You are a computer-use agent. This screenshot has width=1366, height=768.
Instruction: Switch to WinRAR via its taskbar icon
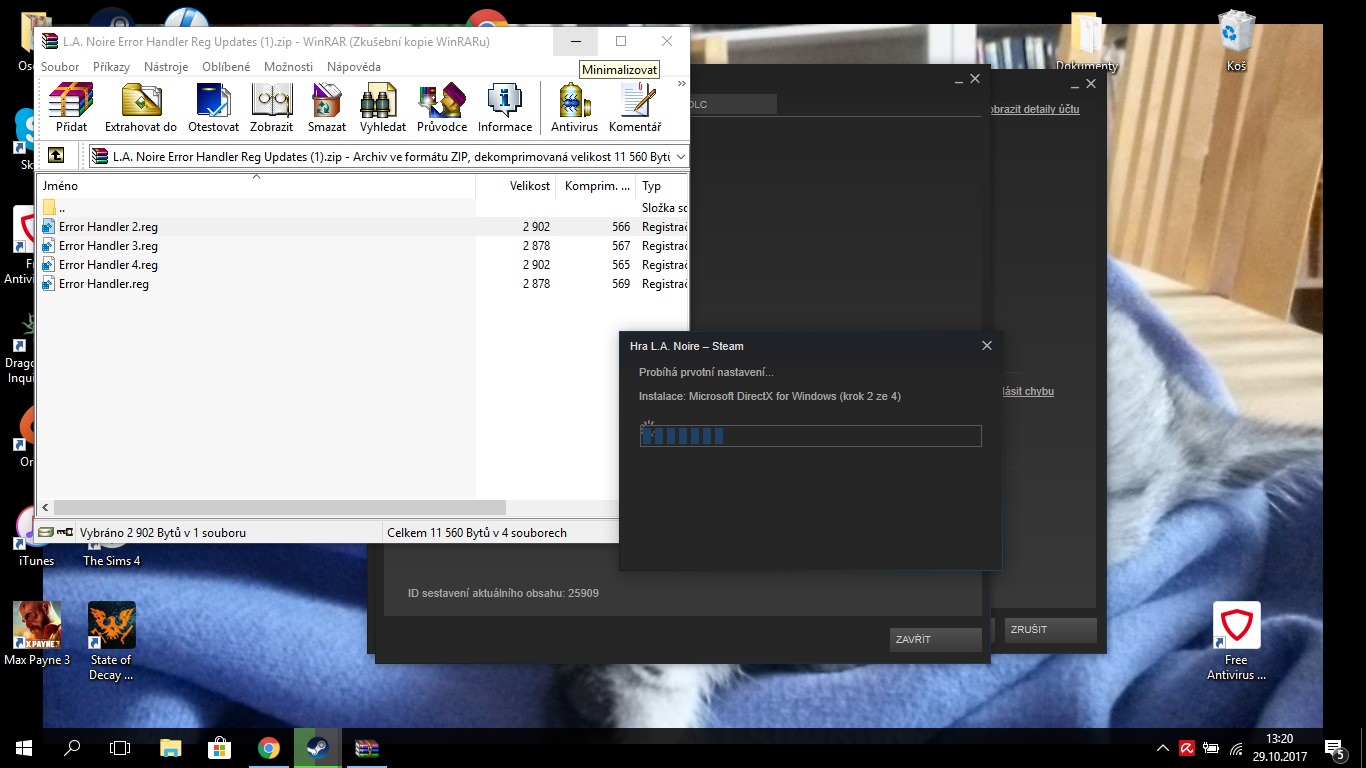click(367, 747)
